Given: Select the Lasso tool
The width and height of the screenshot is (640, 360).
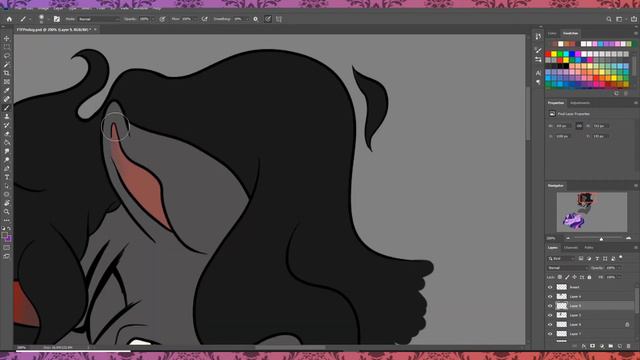Looking at the screenshot, I should coord(7,56).
